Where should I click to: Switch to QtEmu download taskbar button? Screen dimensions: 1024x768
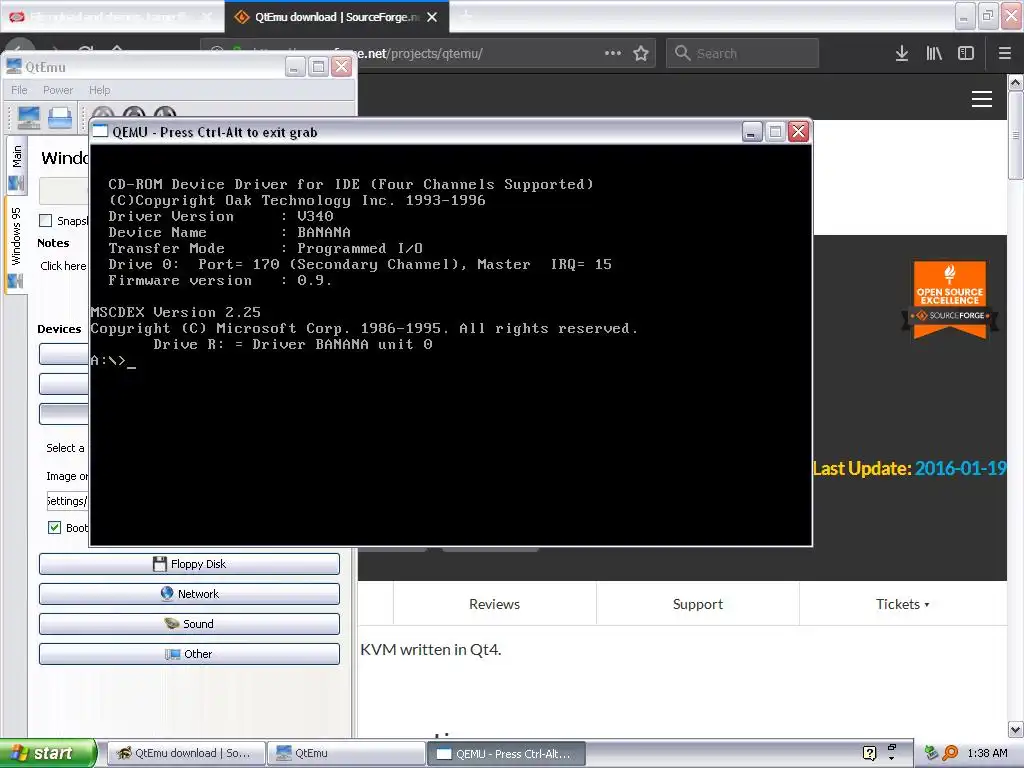pos(186,753)
